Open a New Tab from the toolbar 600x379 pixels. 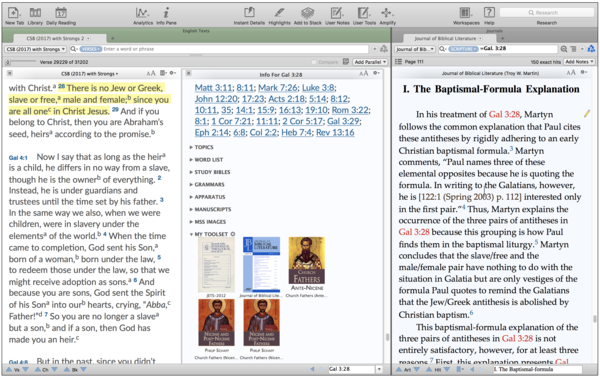(14, 15)
